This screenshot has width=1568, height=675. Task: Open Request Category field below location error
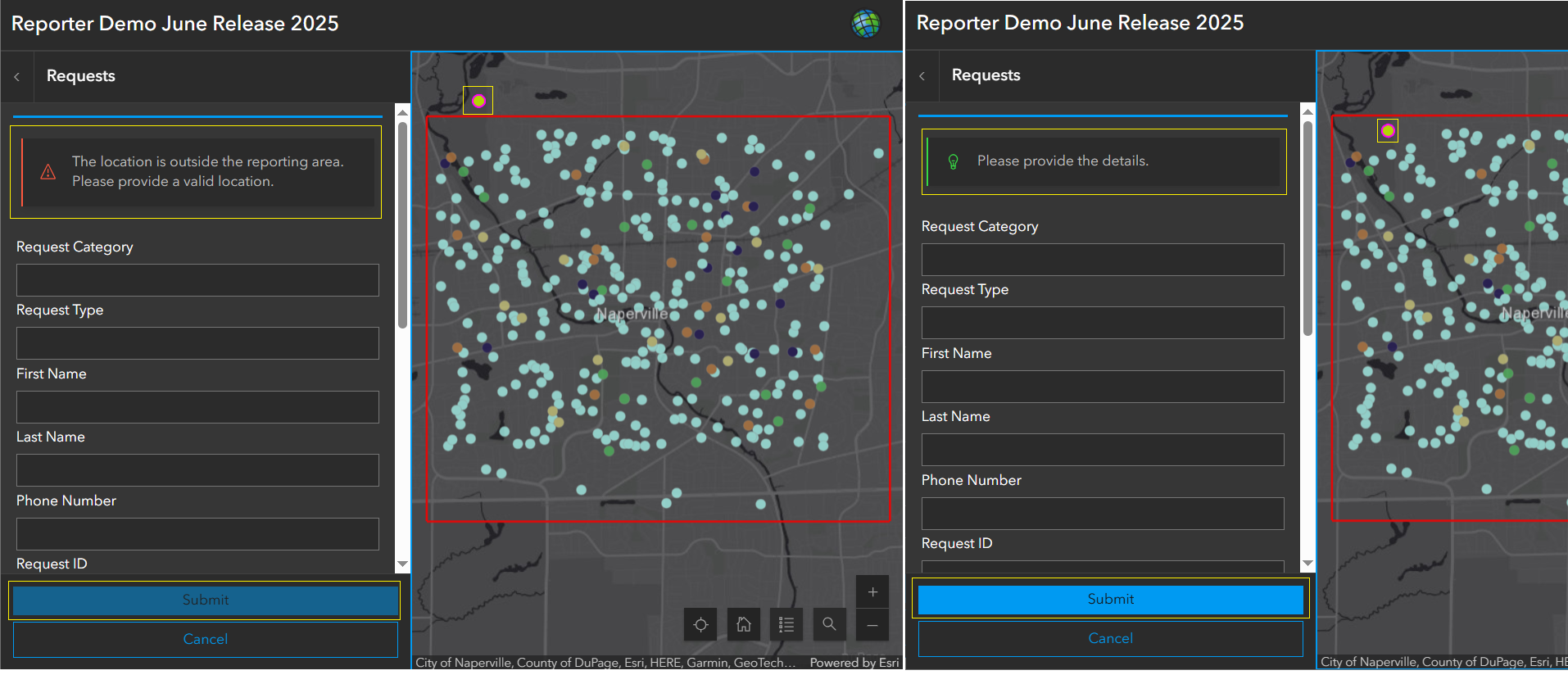(197, 280)
